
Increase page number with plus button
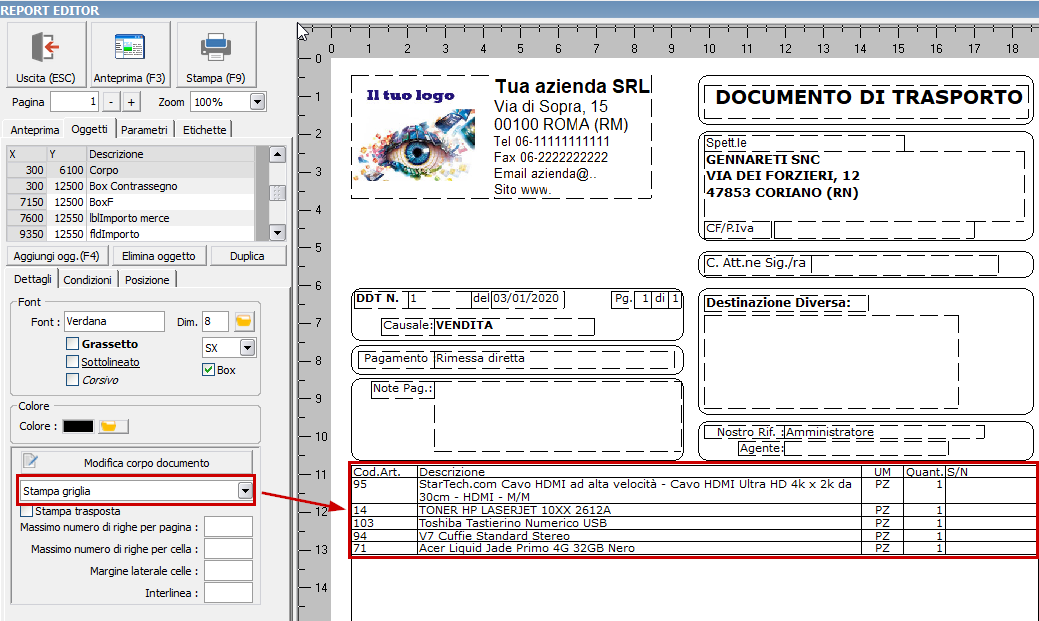click(131, 102)
